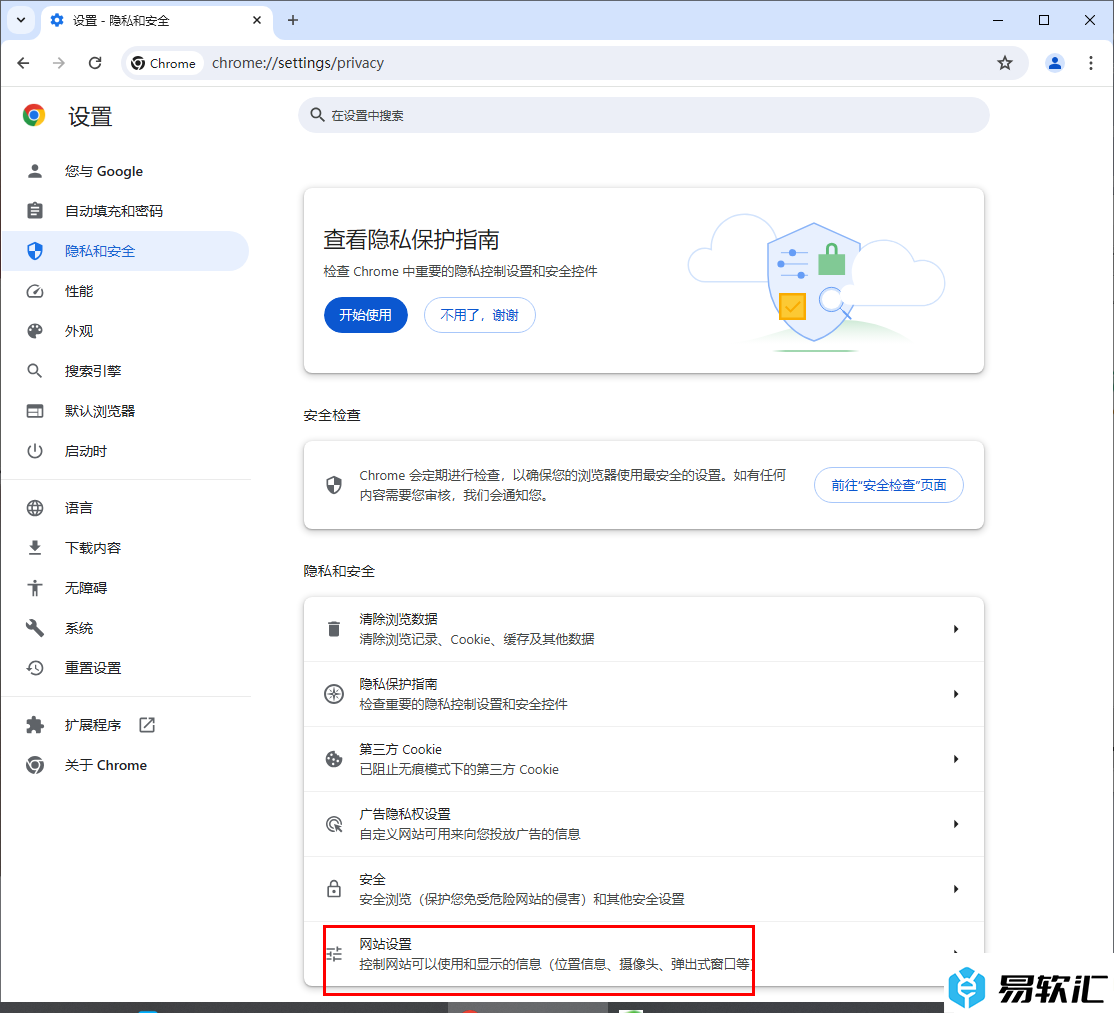Bookmark this page with the star icon
Image resolution: width=1114 pixels, height=1013 pixels.
(x=1005, y=63)
